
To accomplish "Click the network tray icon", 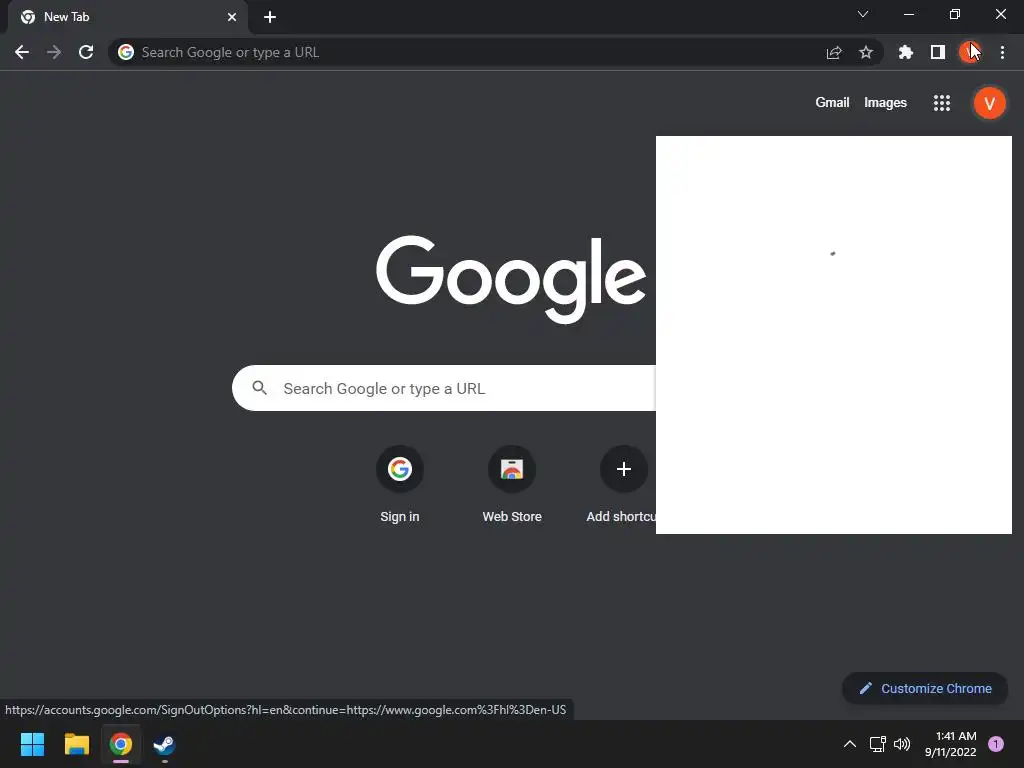I will [x=878, y=744].
